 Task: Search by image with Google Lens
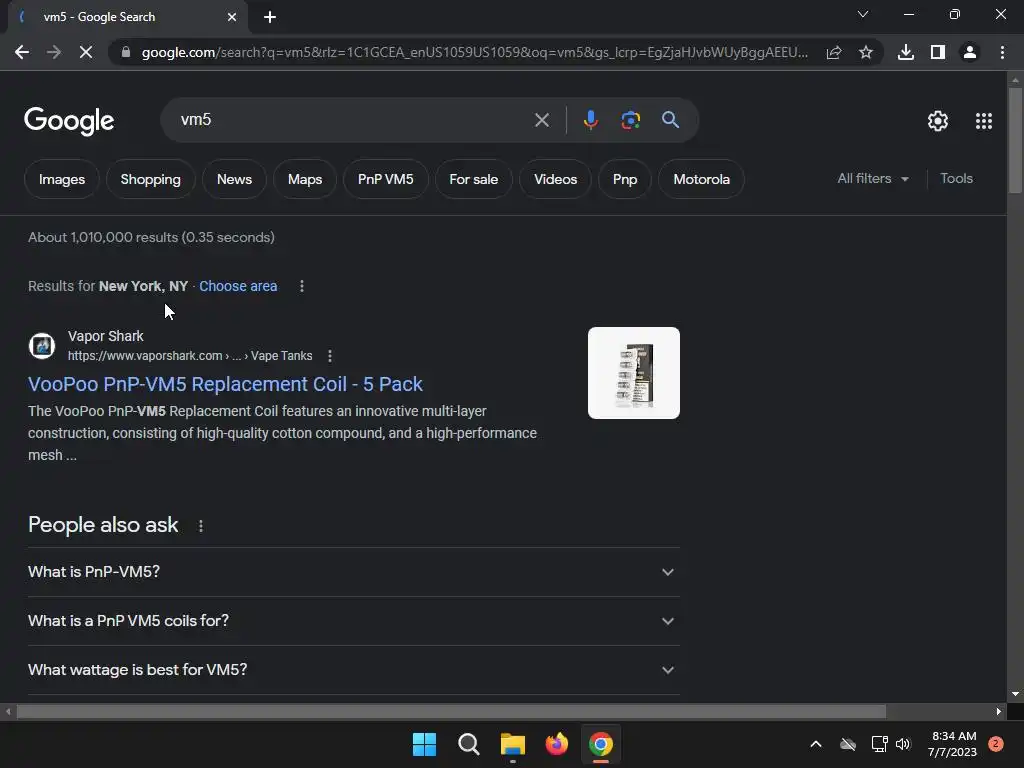(630, 120)
